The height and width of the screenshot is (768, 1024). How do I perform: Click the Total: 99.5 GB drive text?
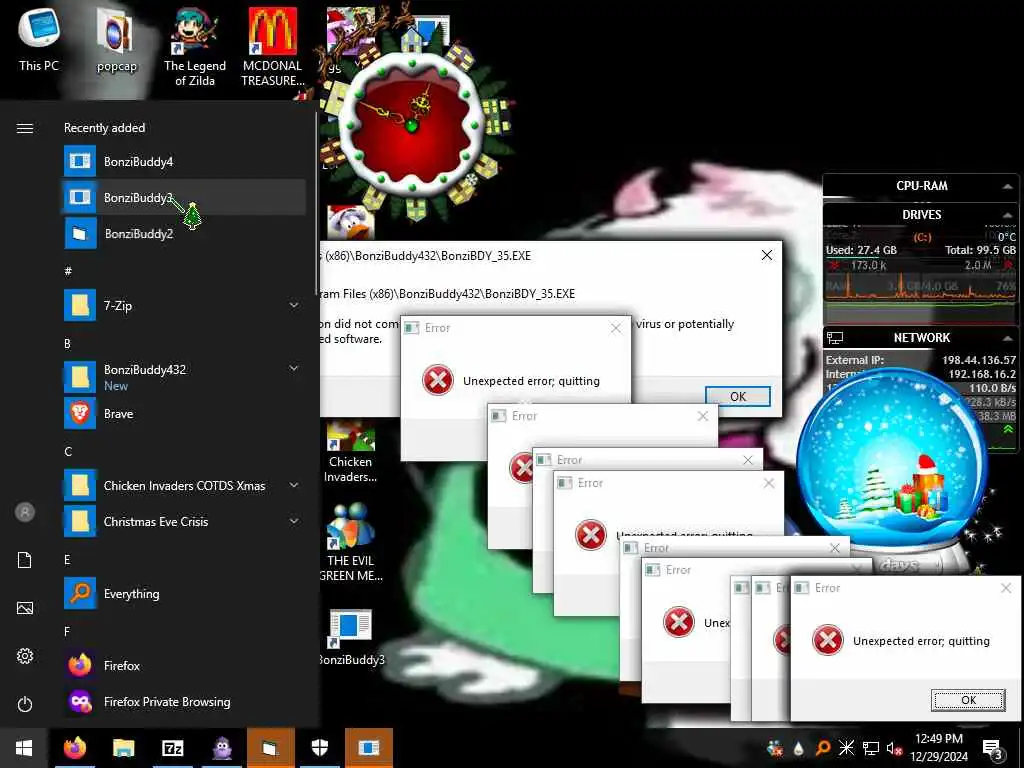pos(980,250)
